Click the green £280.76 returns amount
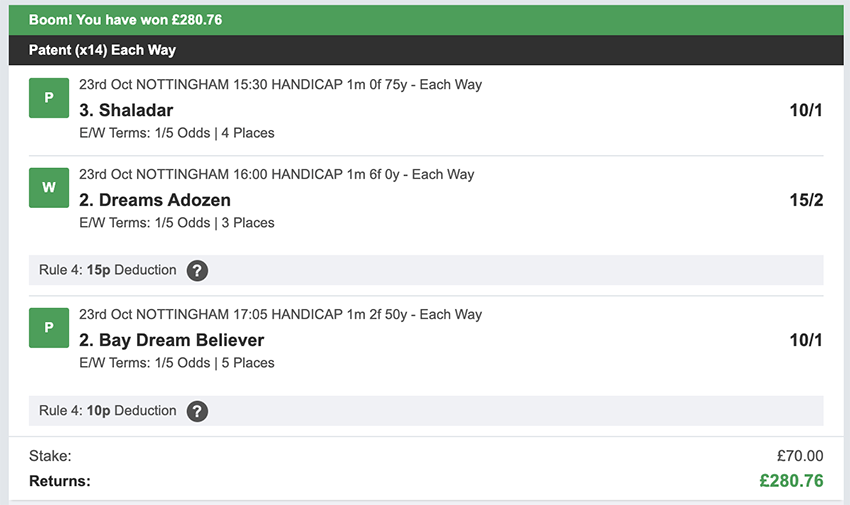This screenshot has width=850, height=505. tap(791, 481)
